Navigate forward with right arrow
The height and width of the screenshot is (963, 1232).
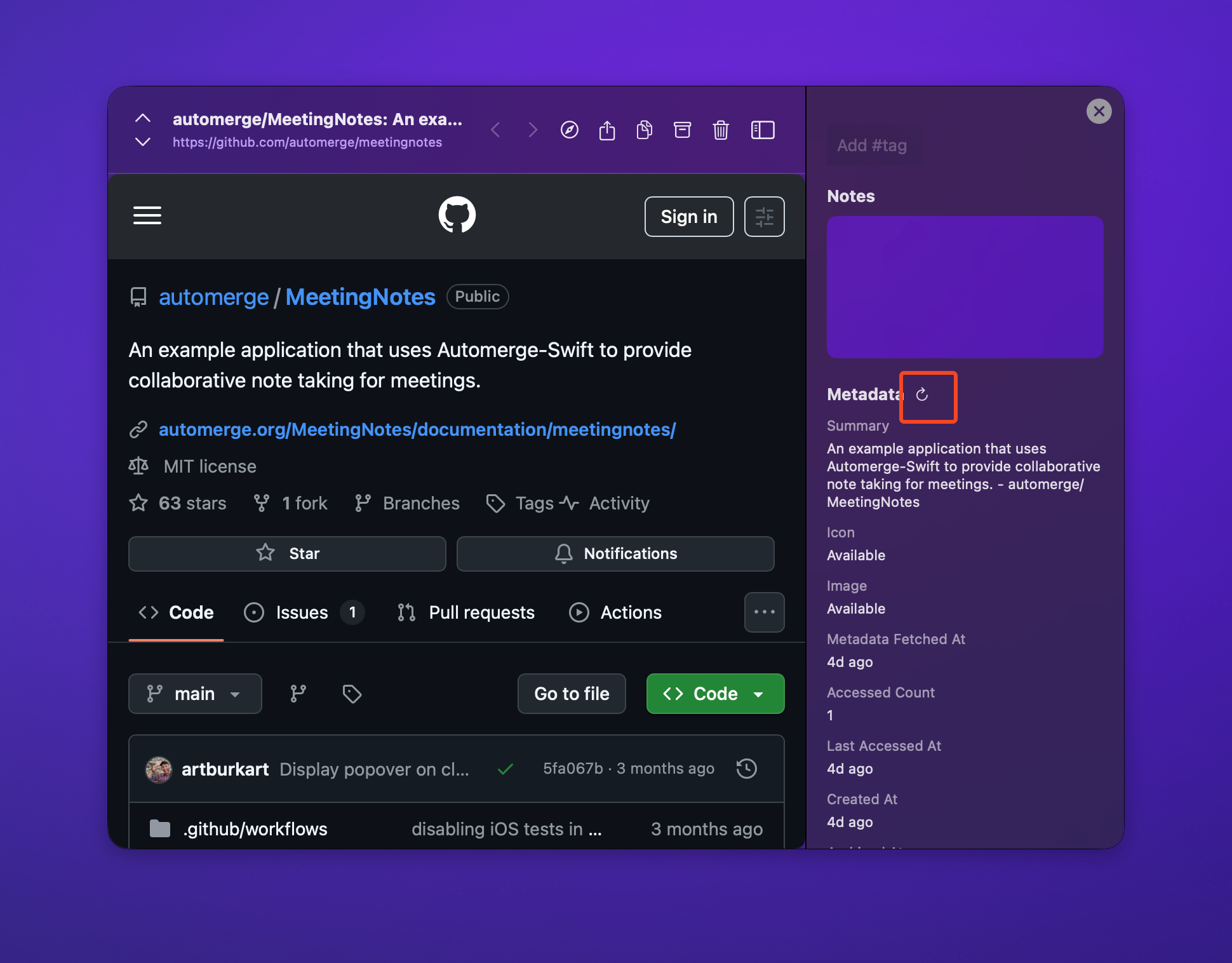coord(533,130)
